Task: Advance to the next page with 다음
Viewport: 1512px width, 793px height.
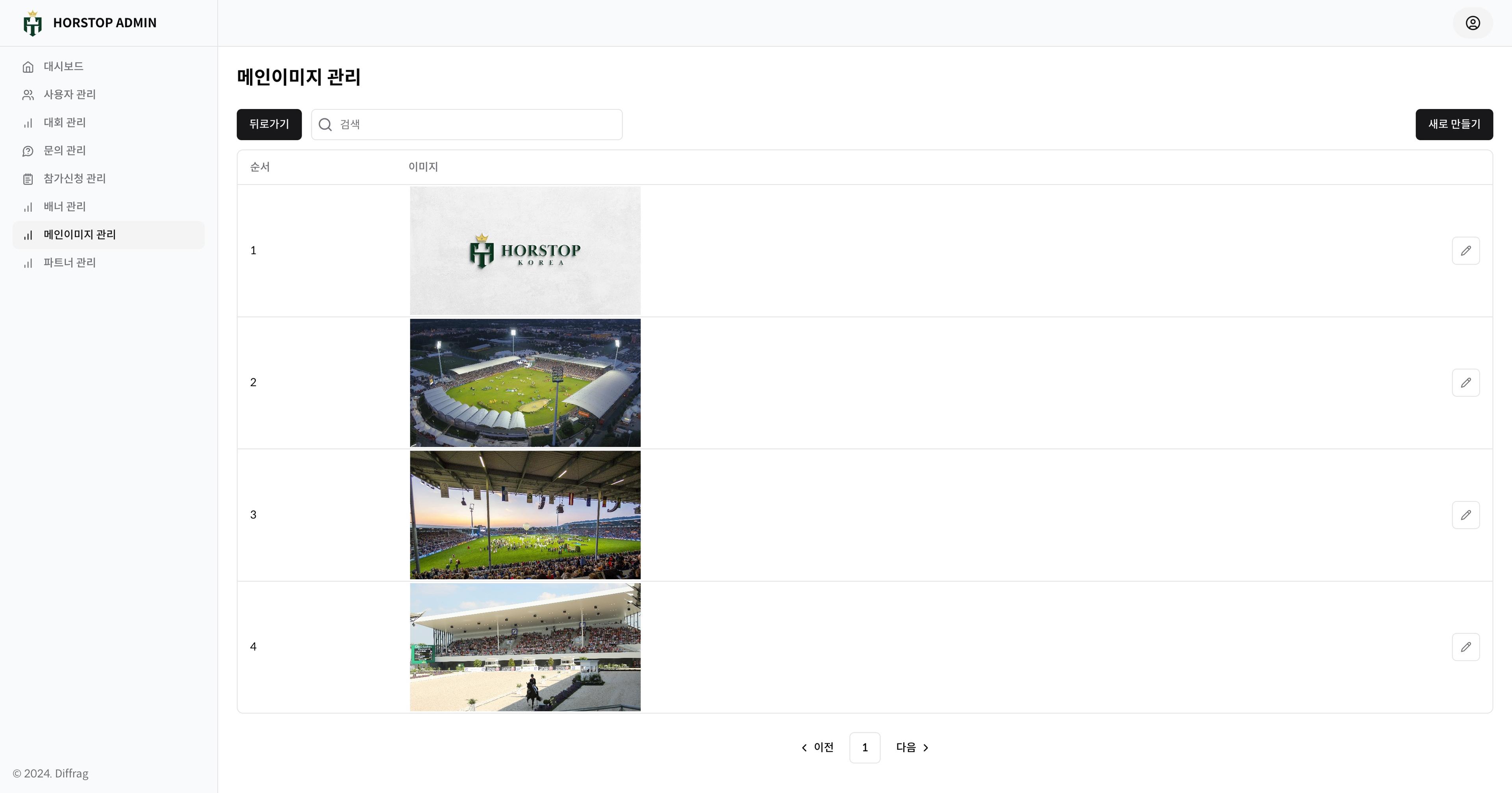Action: (912, 747)
